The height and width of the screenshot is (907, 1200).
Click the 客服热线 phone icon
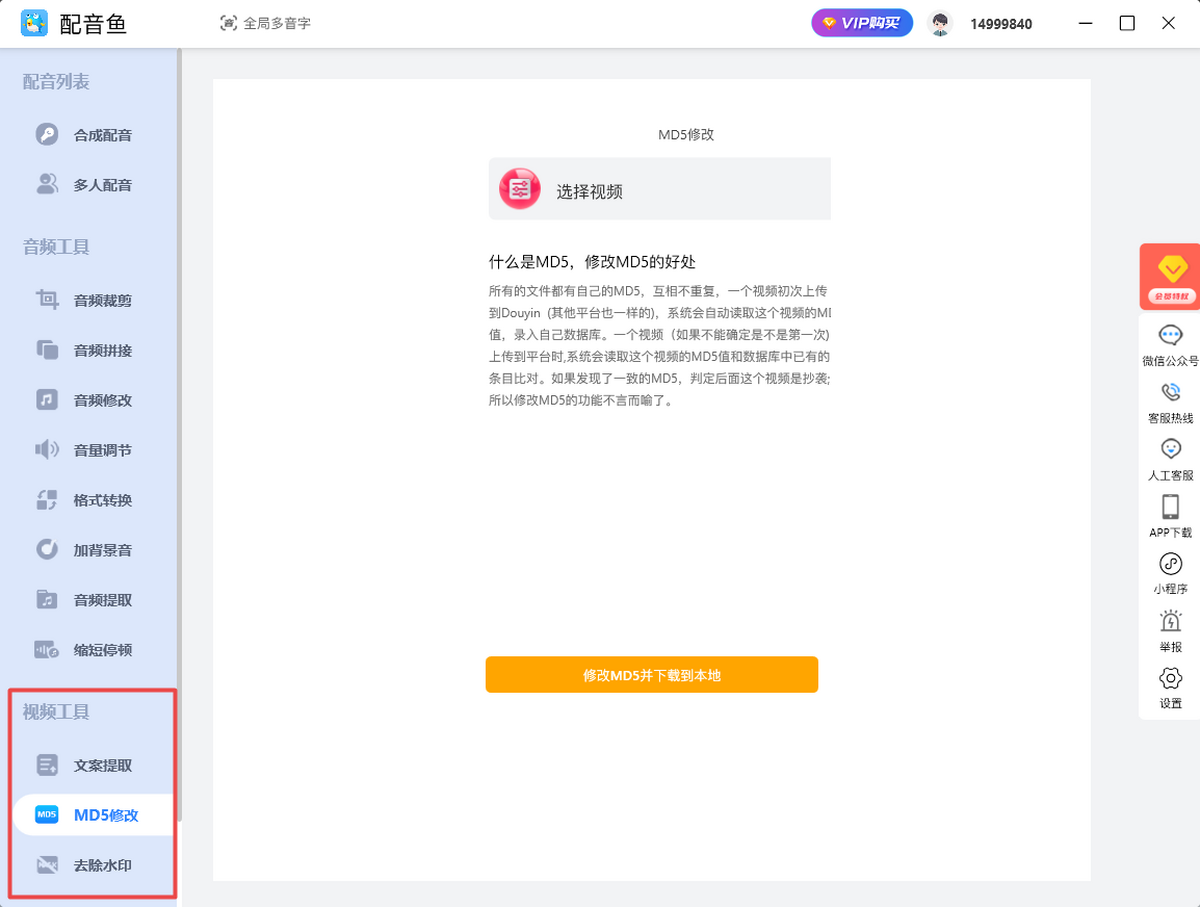1170,391
